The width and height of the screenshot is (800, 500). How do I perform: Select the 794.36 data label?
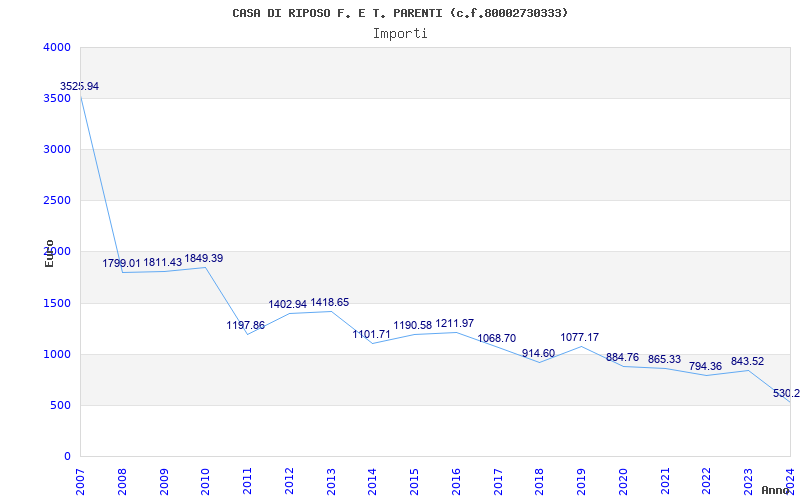tap(706, 366)
